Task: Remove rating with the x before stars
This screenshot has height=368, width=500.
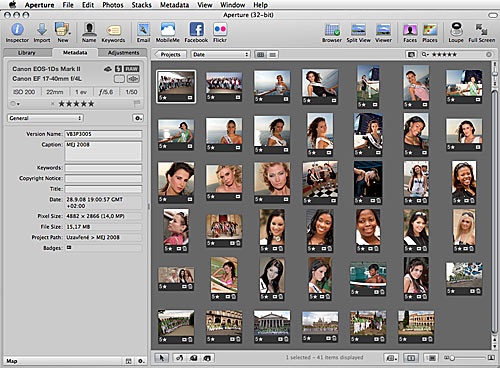Action: coord(53,104)
